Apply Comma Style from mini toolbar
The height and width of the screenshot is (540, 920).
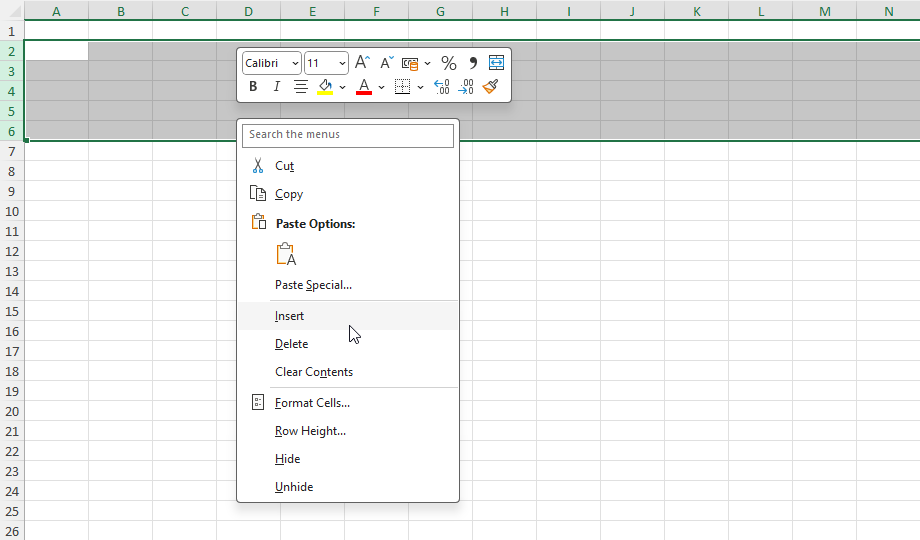click(x=473, y=63)
